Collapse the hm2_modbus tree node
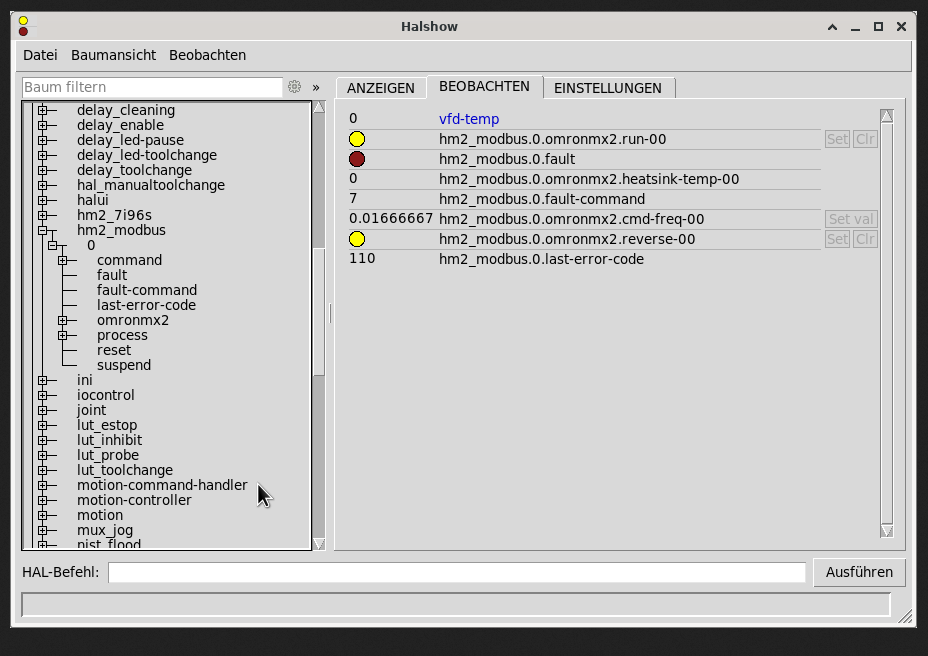 (x=43, y=230)
